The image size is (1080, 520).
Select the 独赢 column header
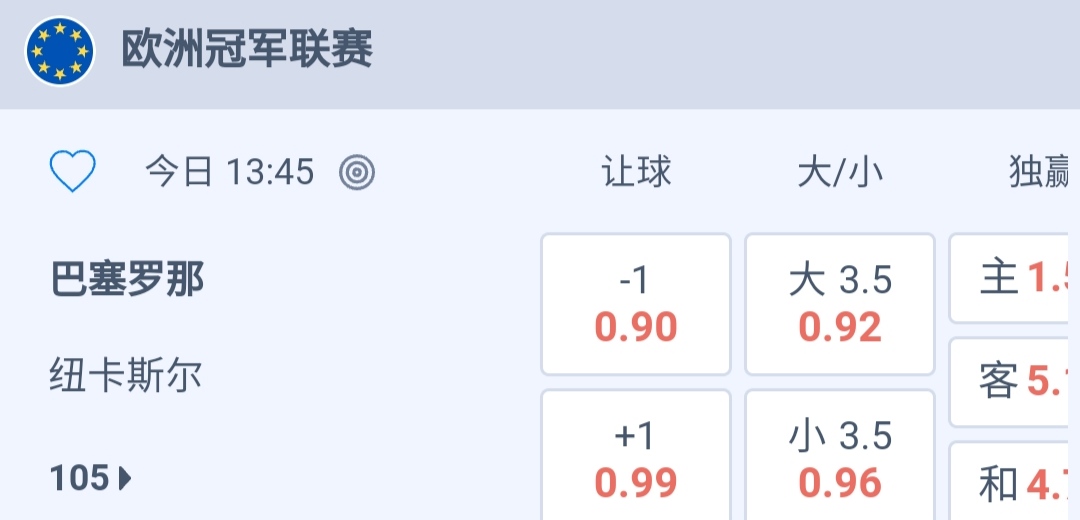coord(1040,172)
